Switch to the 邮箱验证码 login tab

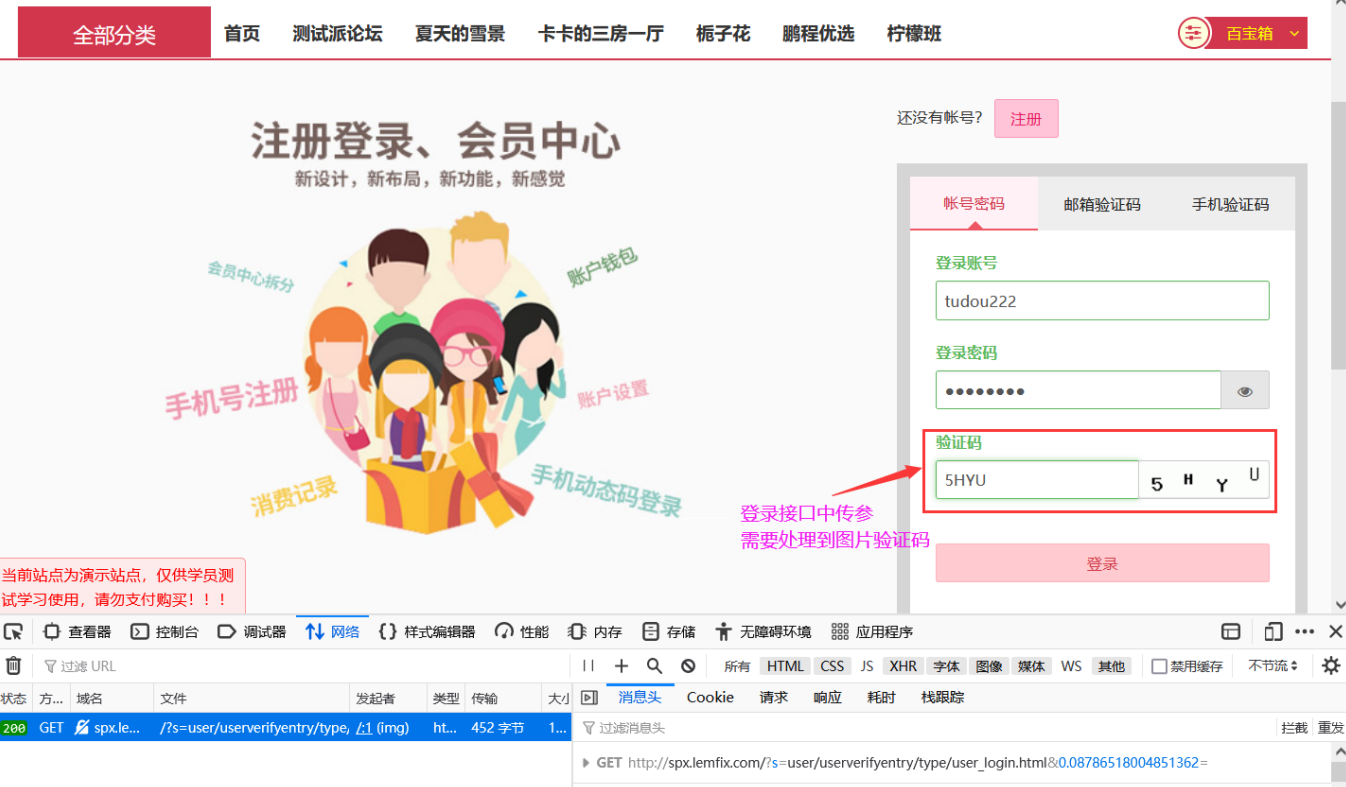(1100, 203)
